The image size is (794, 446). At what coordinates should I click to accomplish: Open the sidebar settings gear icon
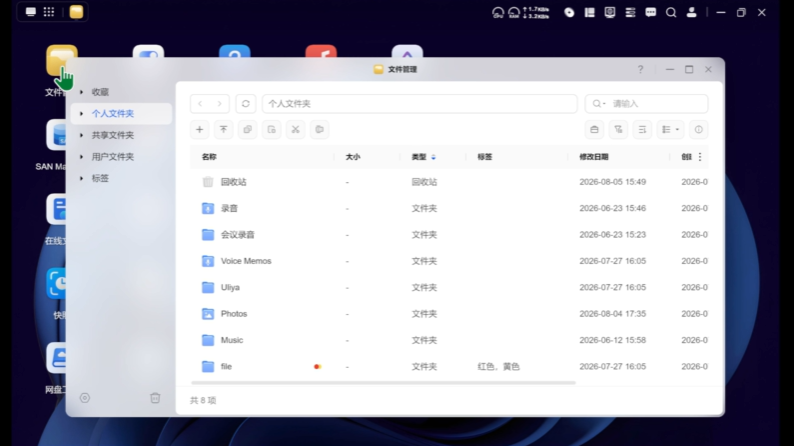[x=85, y=398]
